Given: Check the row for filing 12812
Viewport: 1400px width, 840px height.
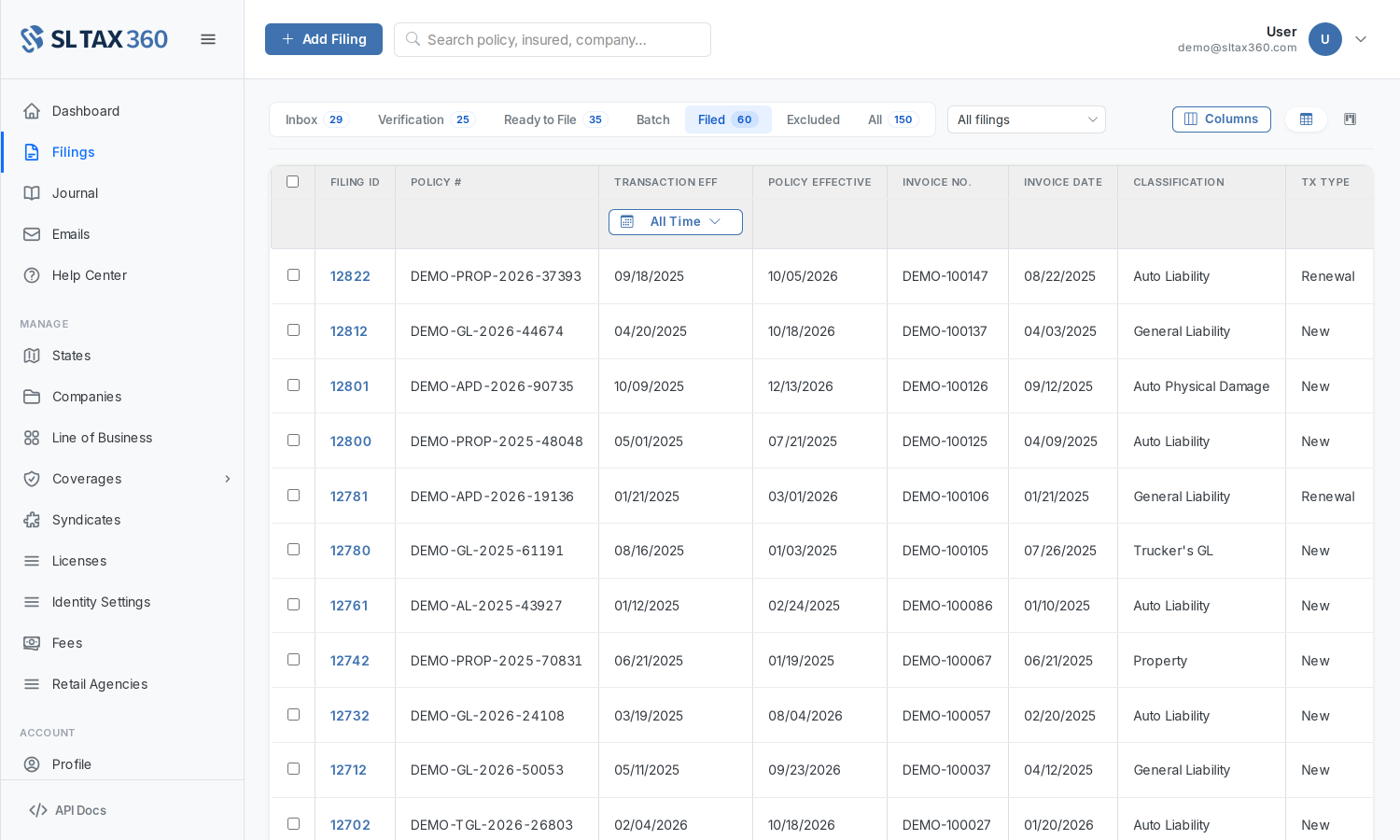Looking at the screenshot, I should click(293, 330).
